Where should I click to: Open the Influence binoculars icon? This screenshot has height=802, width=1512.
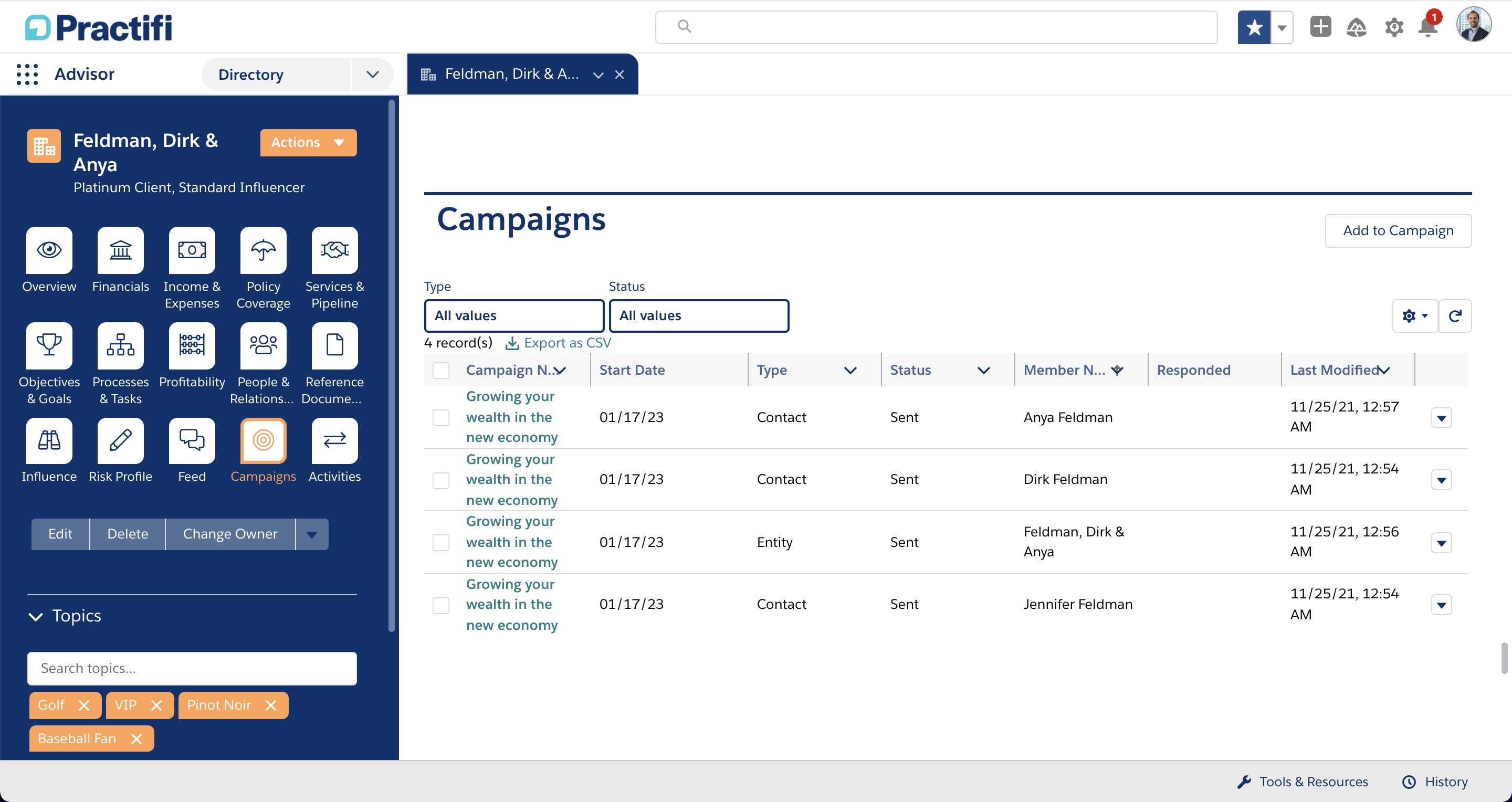point(49,440)
